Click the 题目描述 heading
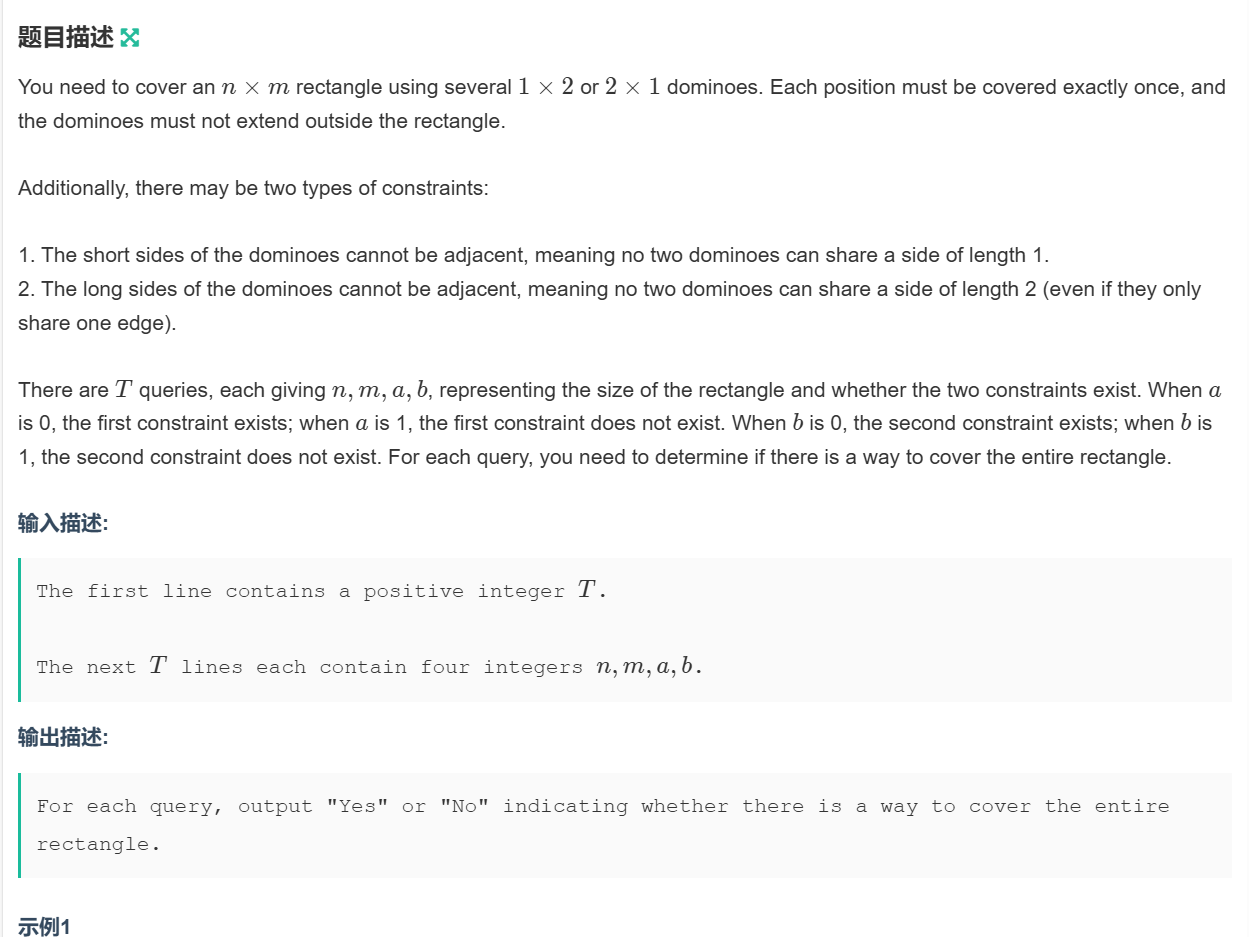Viewport: 1249px width, 937px height. [x=65, y=38]
